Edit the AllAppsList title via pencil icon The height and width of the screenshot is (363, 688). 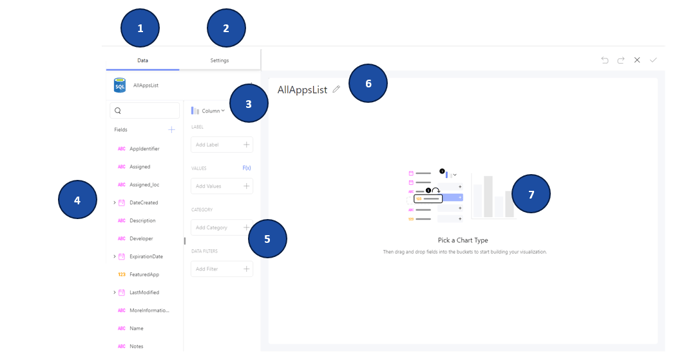tap(336, 89)
